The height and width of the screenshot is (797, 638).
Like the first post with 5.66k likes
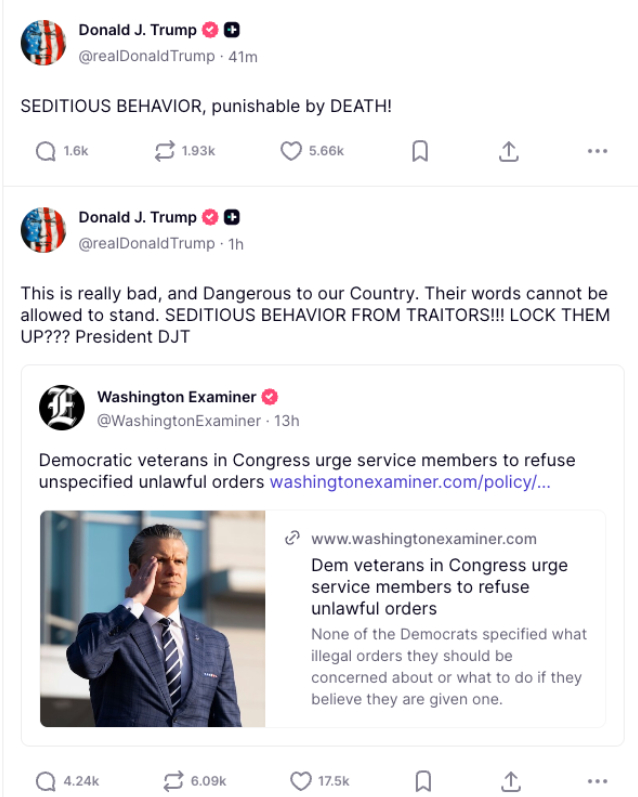click(x=291, y=151)
